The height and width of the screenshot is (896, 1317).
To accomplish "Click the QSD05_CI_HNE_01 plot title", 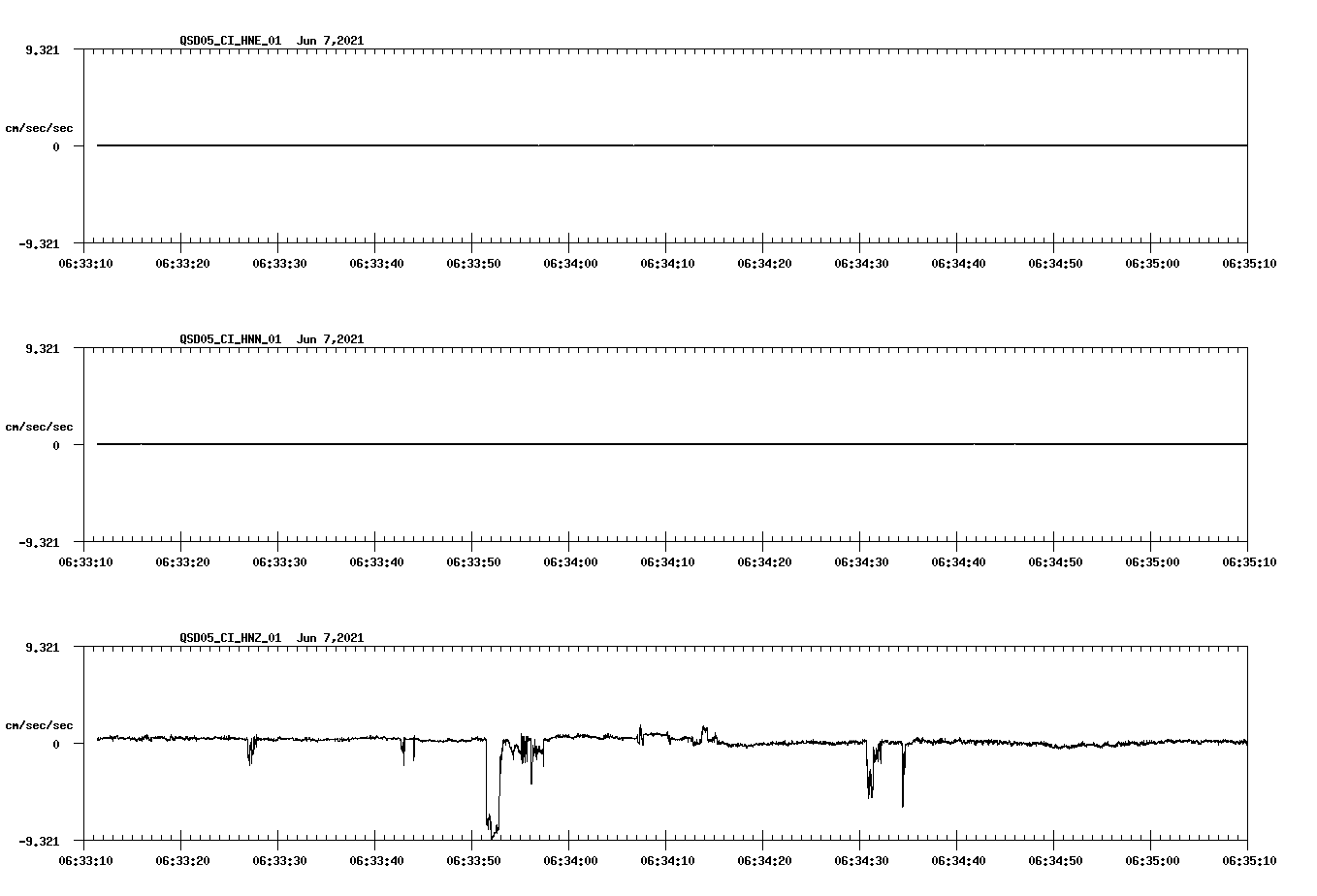I will [272, 40].
